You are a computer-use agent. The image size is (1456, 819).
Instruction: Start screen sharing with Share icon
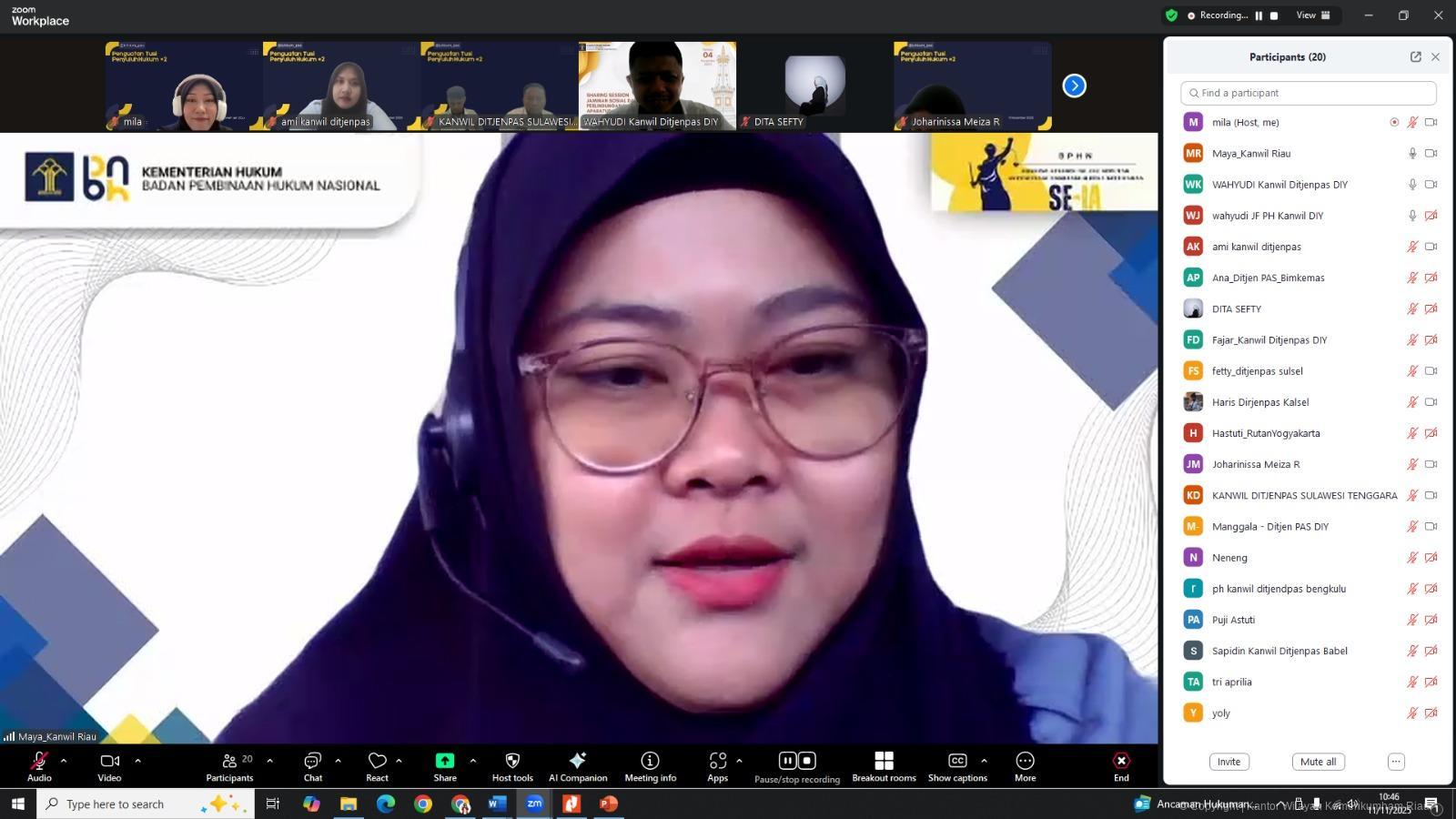pos(445,761)
